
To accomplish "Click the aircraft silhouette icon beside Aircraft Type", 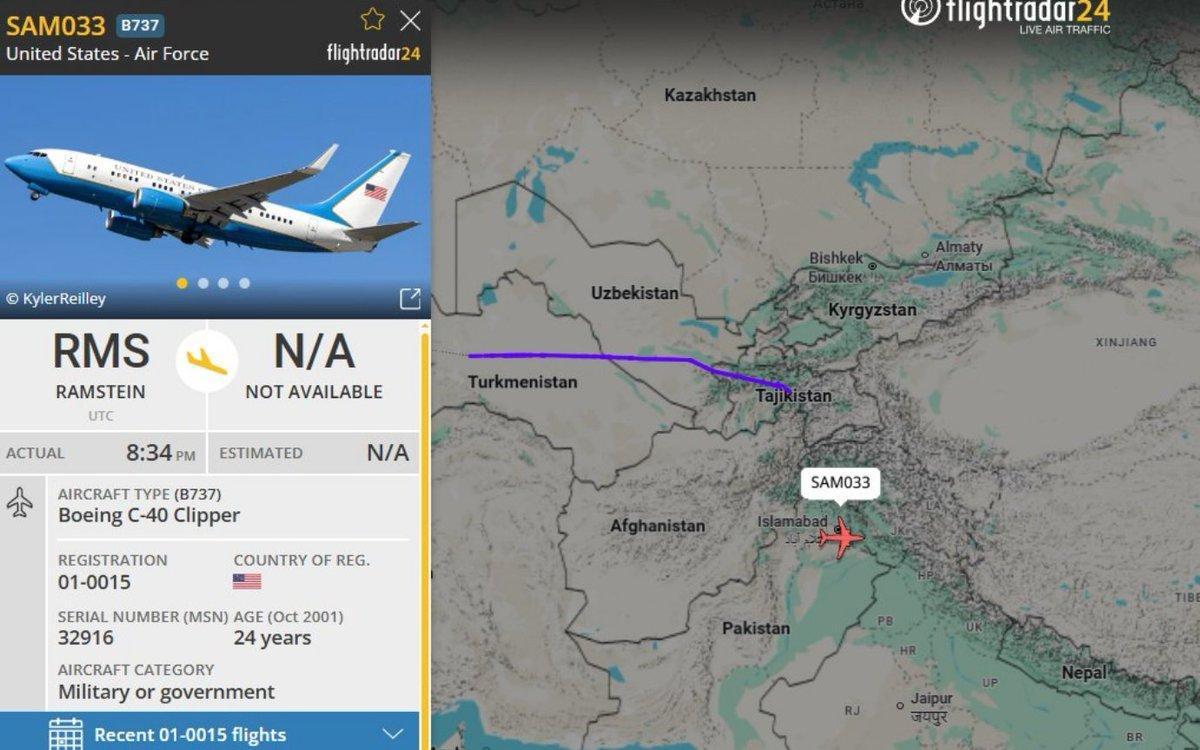I will pyautogui.click(x=20, y=502).
